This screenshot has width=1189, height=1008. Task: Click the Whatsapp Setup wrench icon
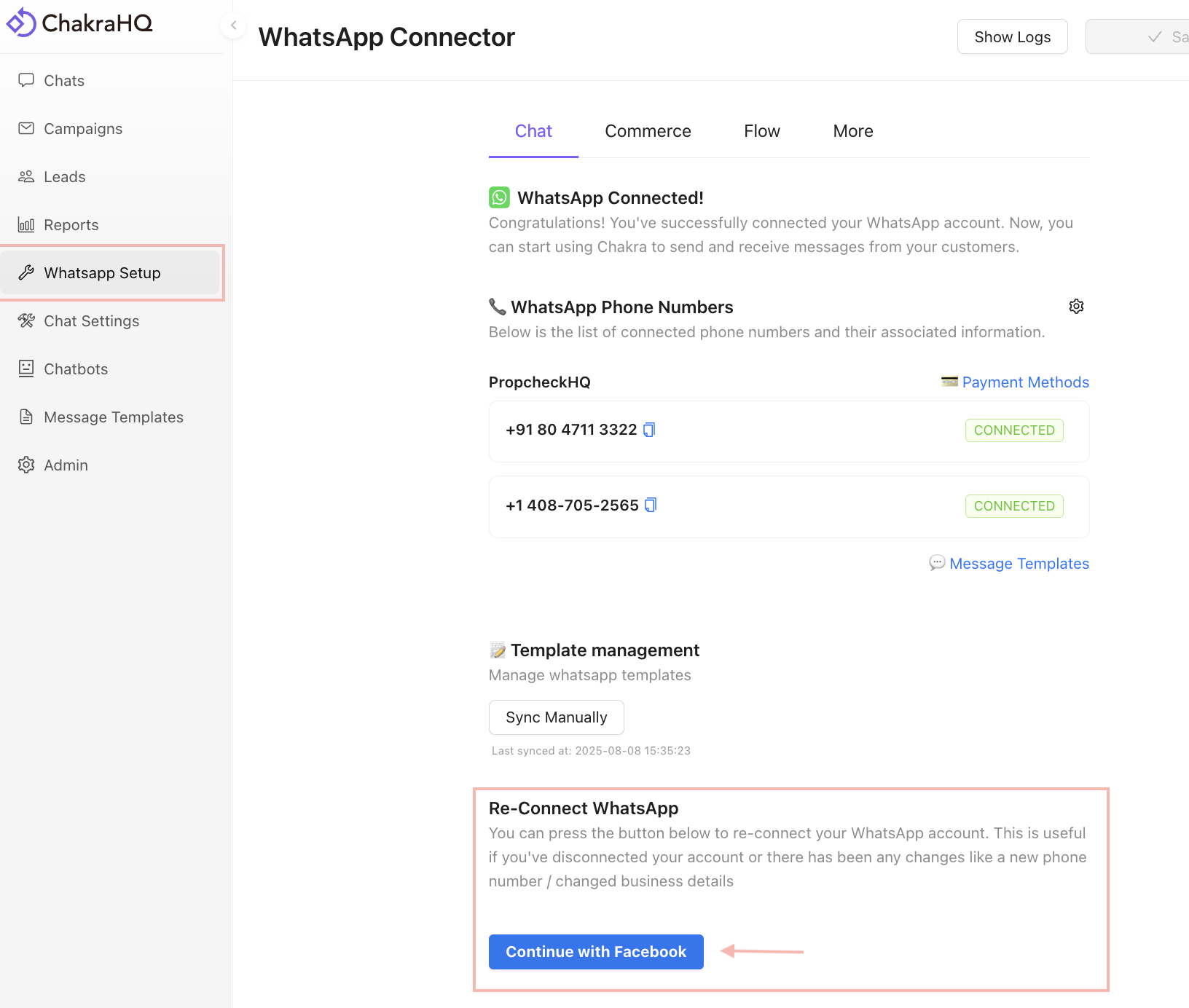(x=26, y=272)
